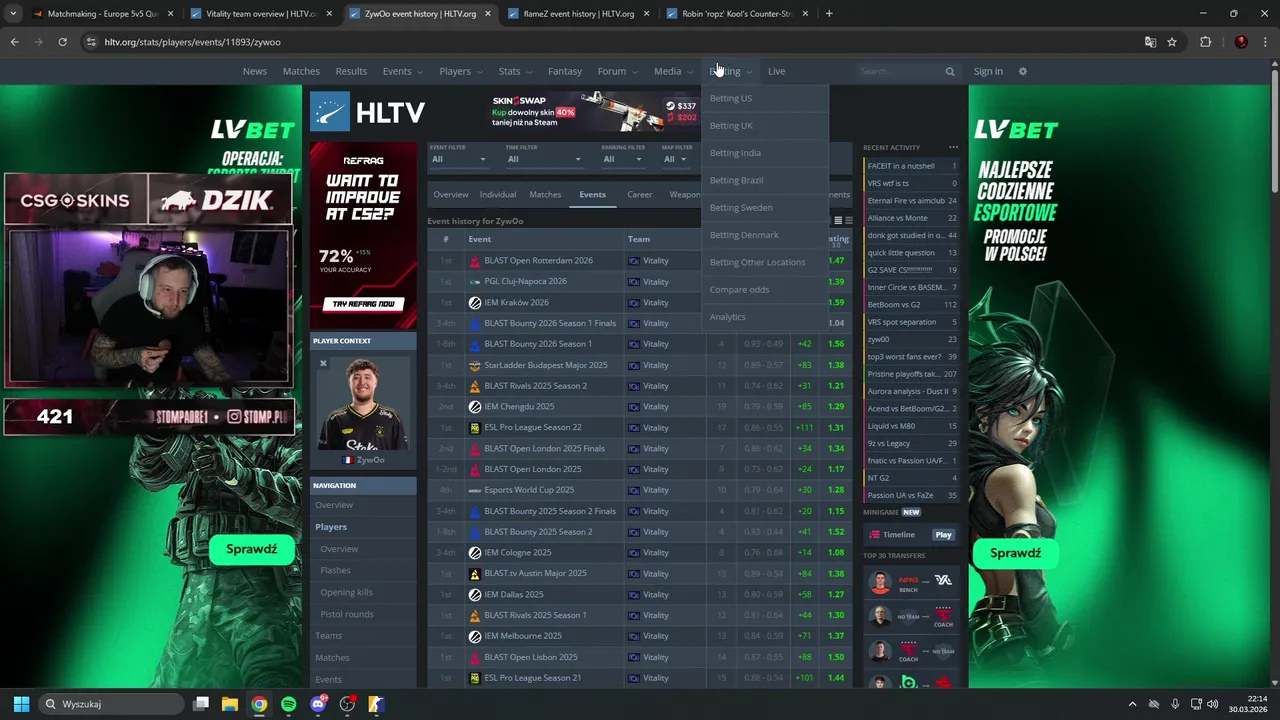The width and height of the screenshot is (1280, 720).
Task: Click the Live link in the navbar
Action: tap(776, 71)
